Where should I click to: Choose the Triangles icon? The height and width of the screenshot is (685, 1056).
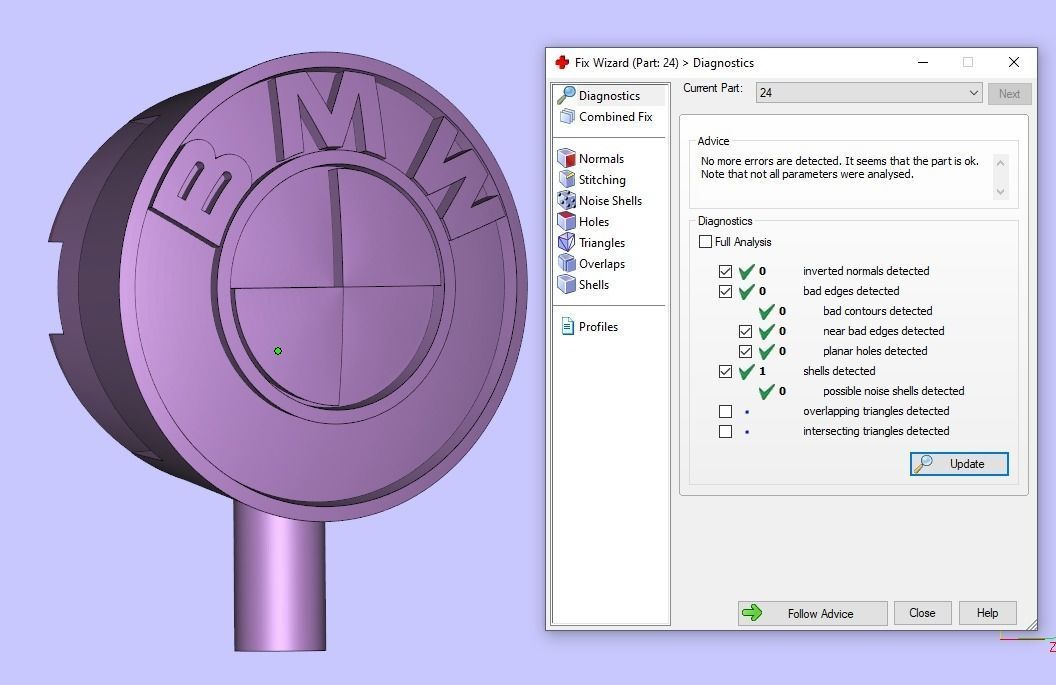566,242
